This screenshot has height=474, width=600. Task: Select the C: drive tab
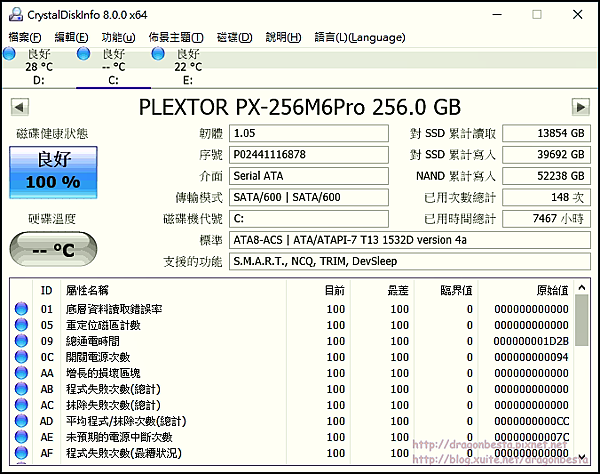click(x=113, y=67)
